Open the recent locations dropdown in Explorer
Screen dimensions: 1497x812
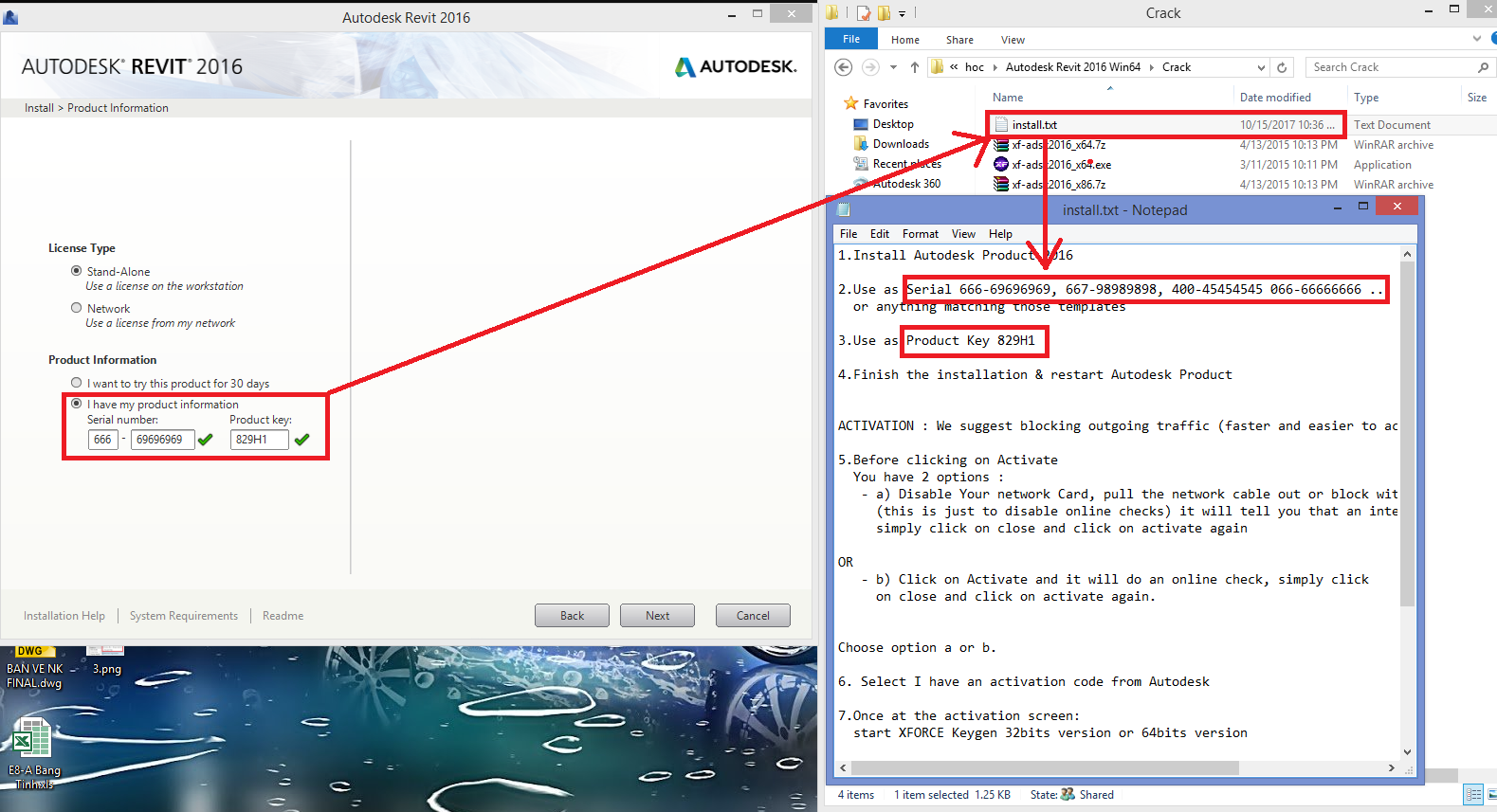pos(893,67)
